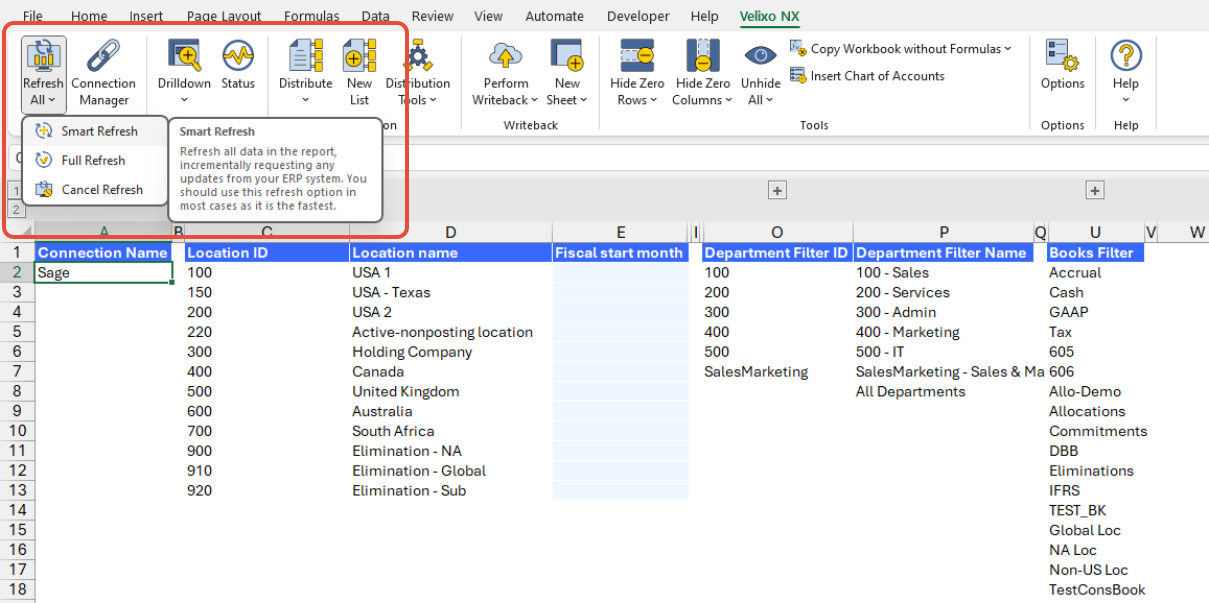
Task: Open the Velixo Options icon
Action: [x=1062, y=55]
